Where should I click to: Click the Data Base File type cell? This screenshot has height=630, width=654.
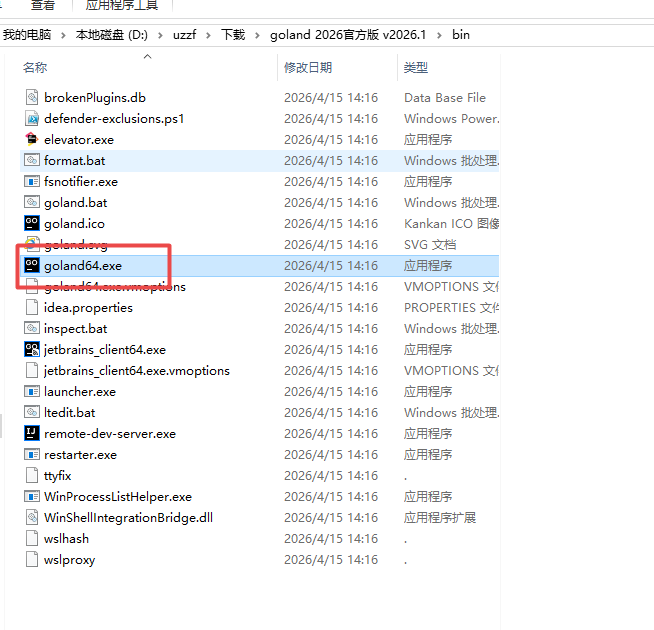click(x=445, y=98)
